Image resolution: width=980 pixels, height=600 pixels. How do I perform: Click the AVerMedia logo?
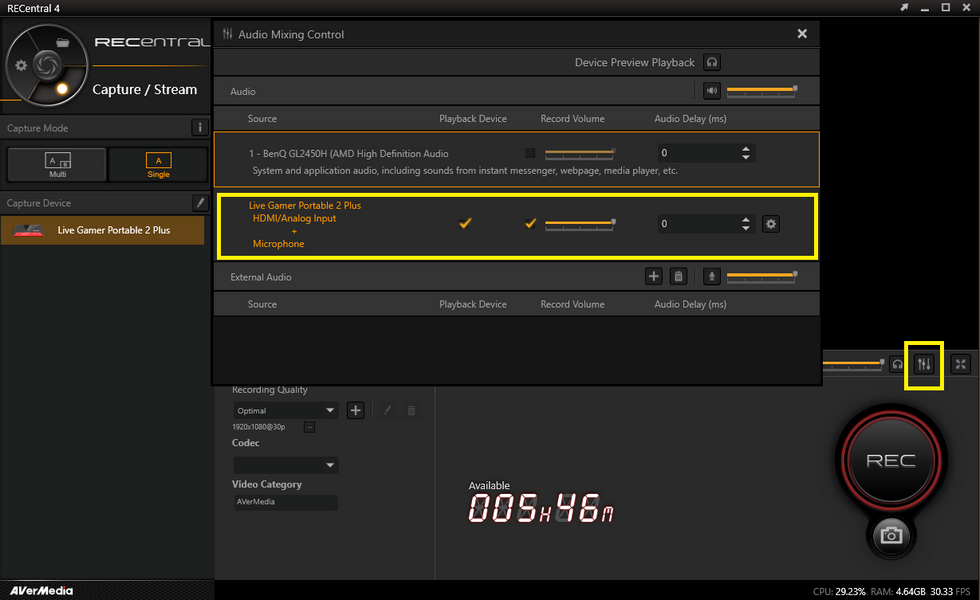[41, 591]
